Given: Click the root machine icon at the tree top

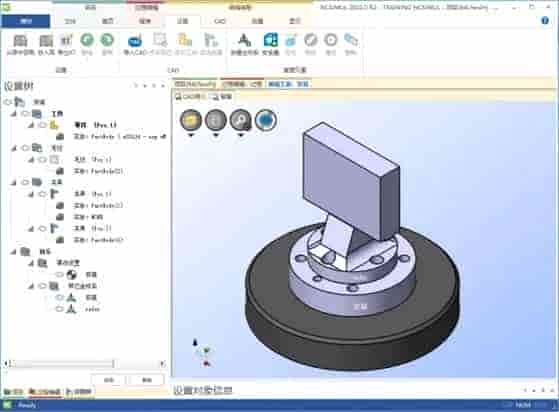Looking at the screenshot, I should [x=20, y=102].
